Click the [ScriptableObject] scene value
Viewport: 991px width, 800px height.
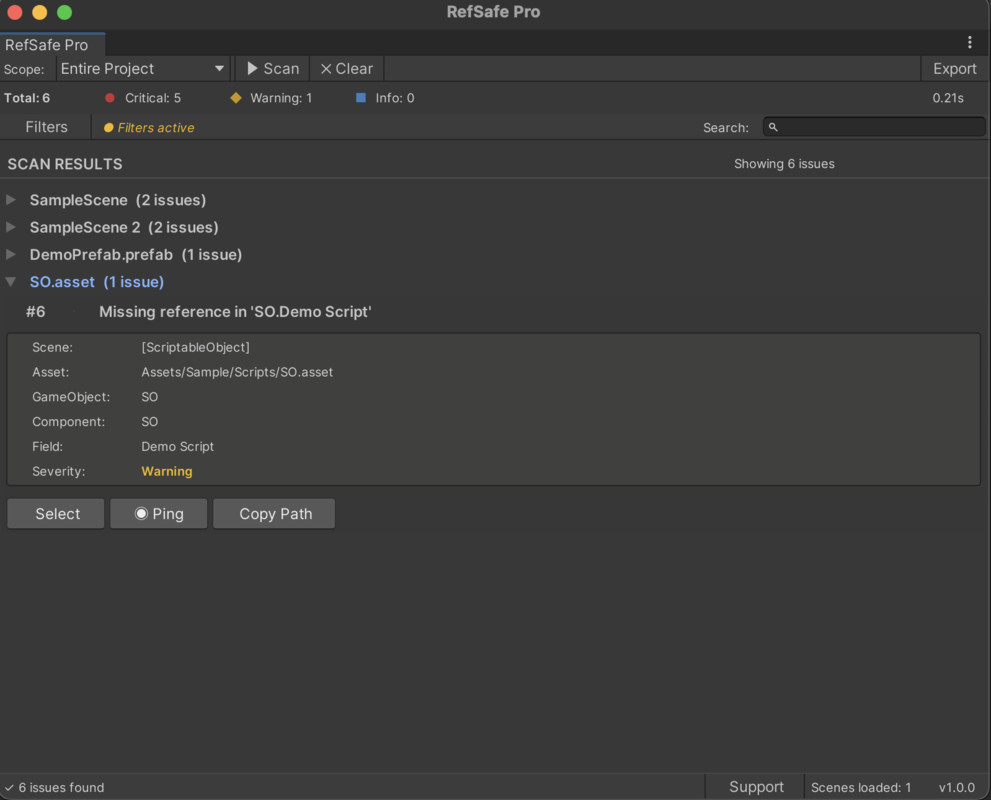point(195,348)
